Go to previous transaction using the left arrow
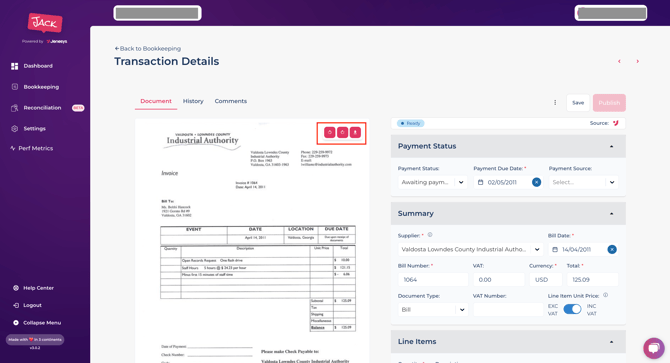 click(x=619, y=61)
